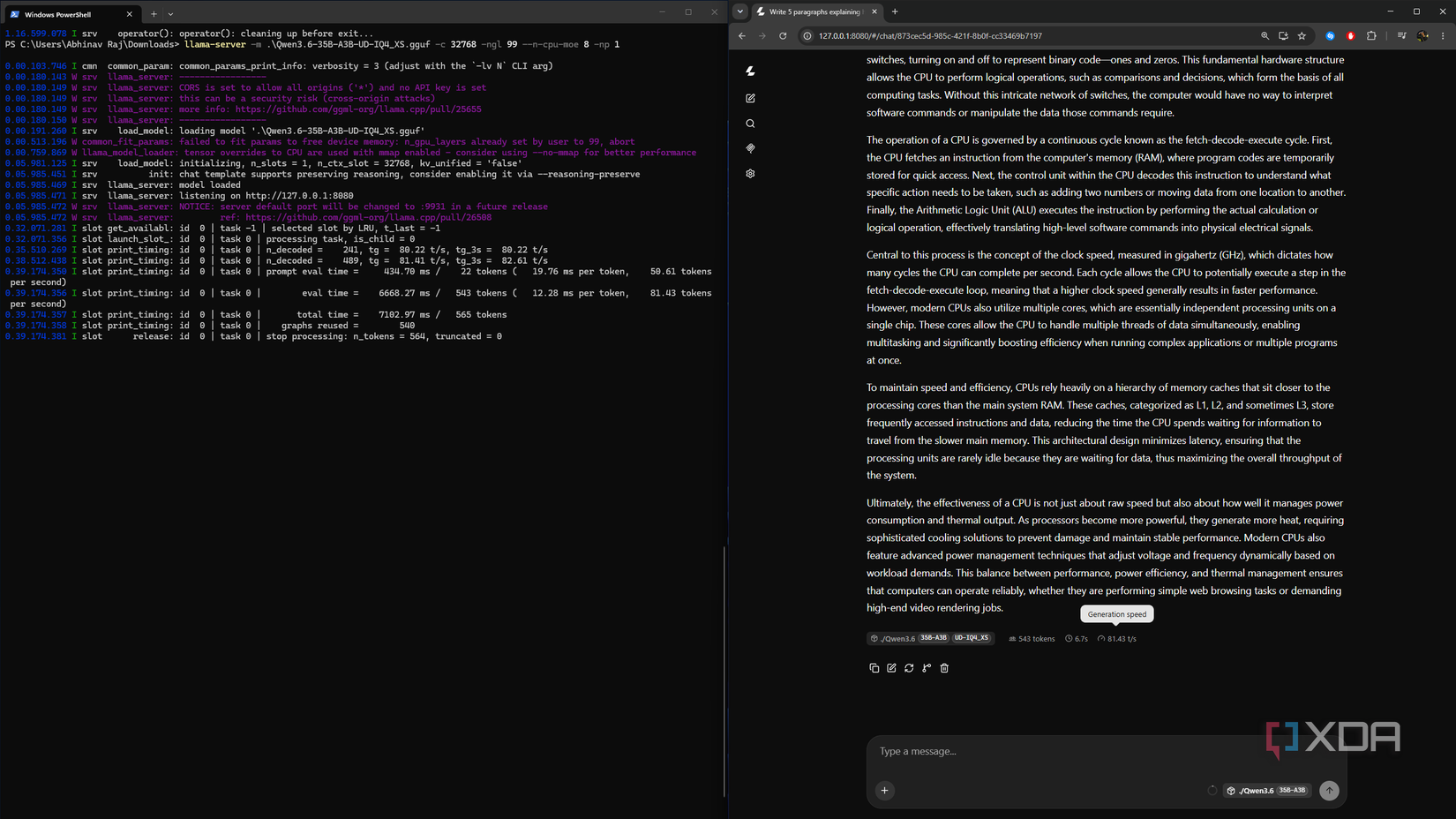Send the message with the arrow button
This screenshot has width=1456, height=819.
click(1329, 791)
